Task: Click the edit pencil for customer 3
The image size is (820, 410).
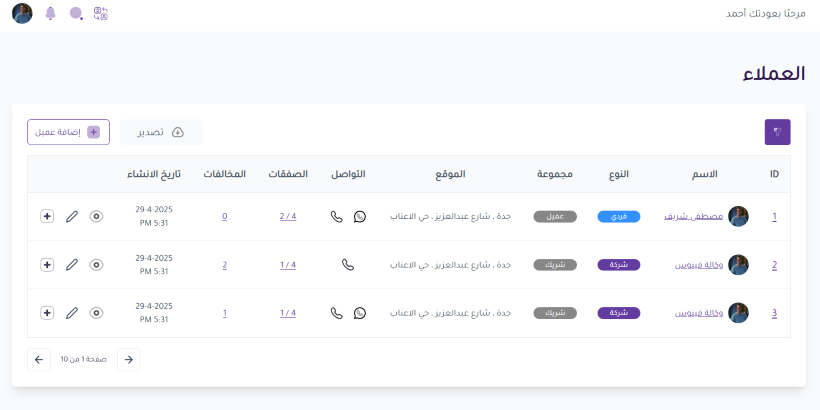Action: pos(71,313)
